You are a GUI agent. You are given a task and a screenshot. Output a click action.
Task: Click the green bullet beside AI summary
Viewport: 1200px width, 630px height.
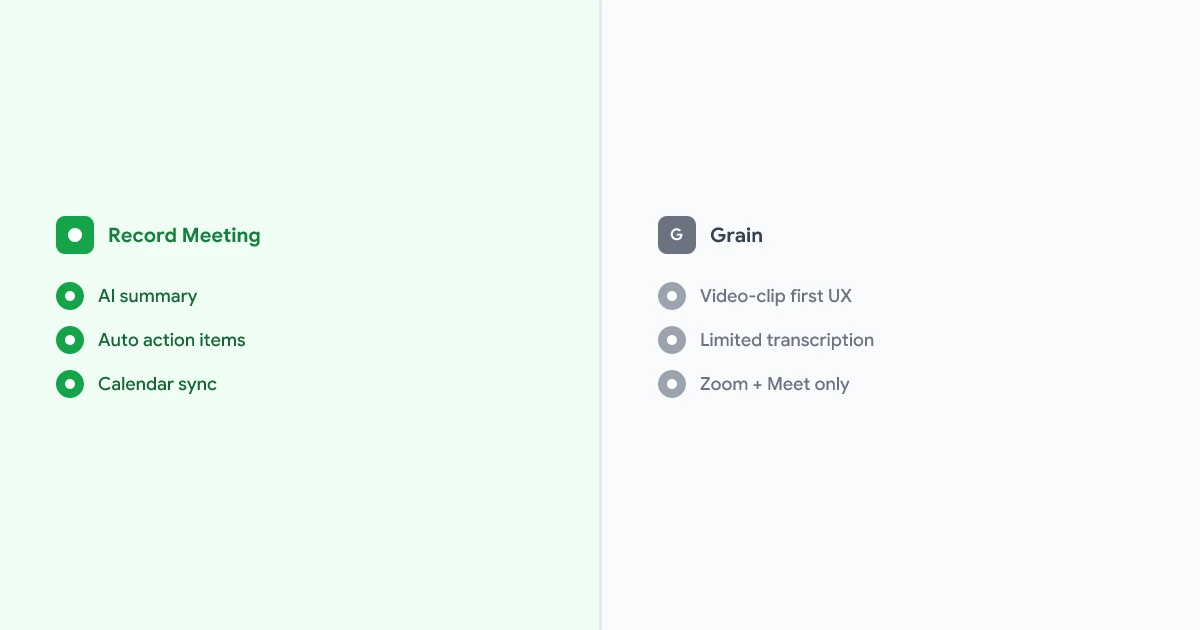(x=70, y=296)
